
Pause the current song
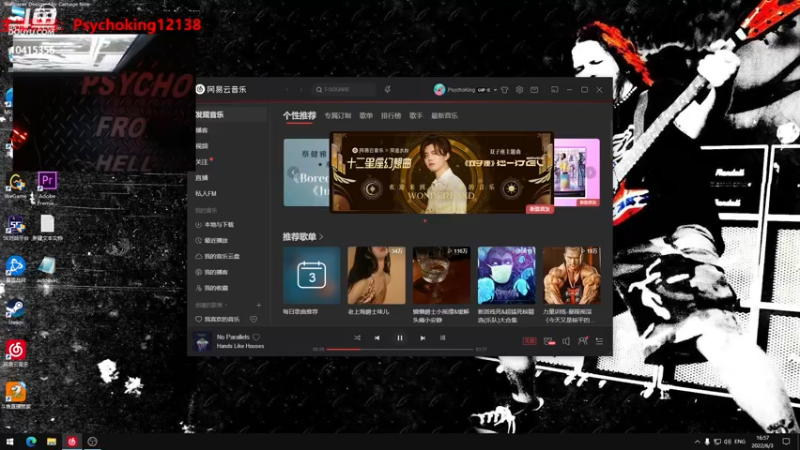pyautogui.click(x=400, y=338)
